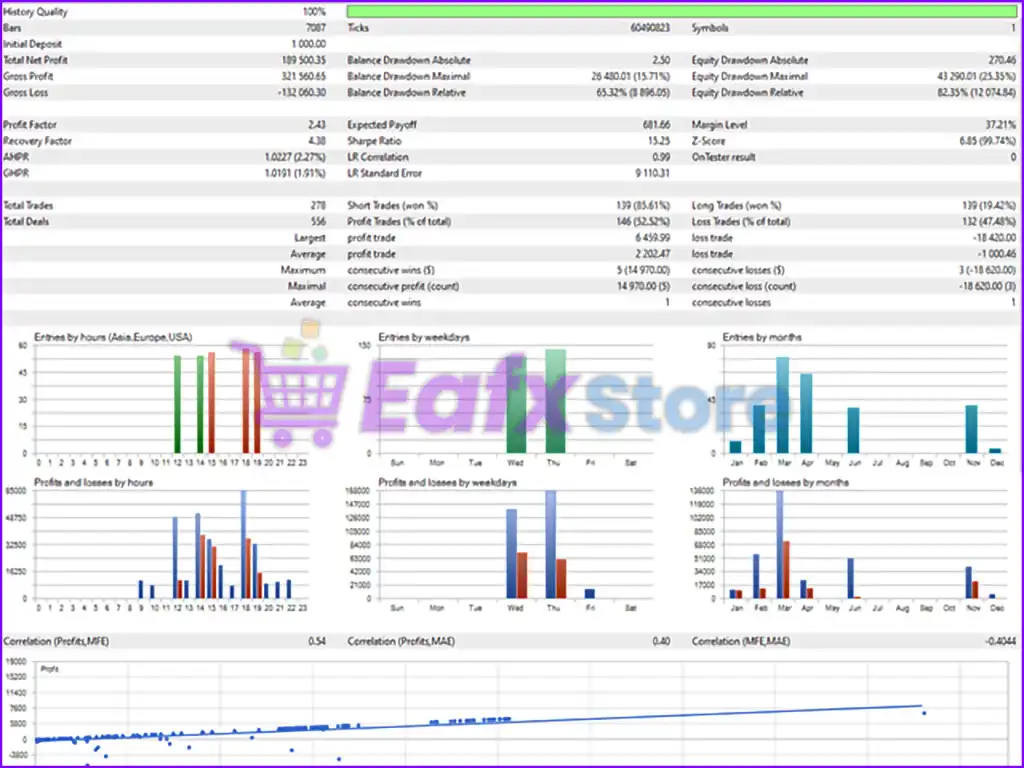Select the average profit trade value '2 202.47'

tap(652, 254)
